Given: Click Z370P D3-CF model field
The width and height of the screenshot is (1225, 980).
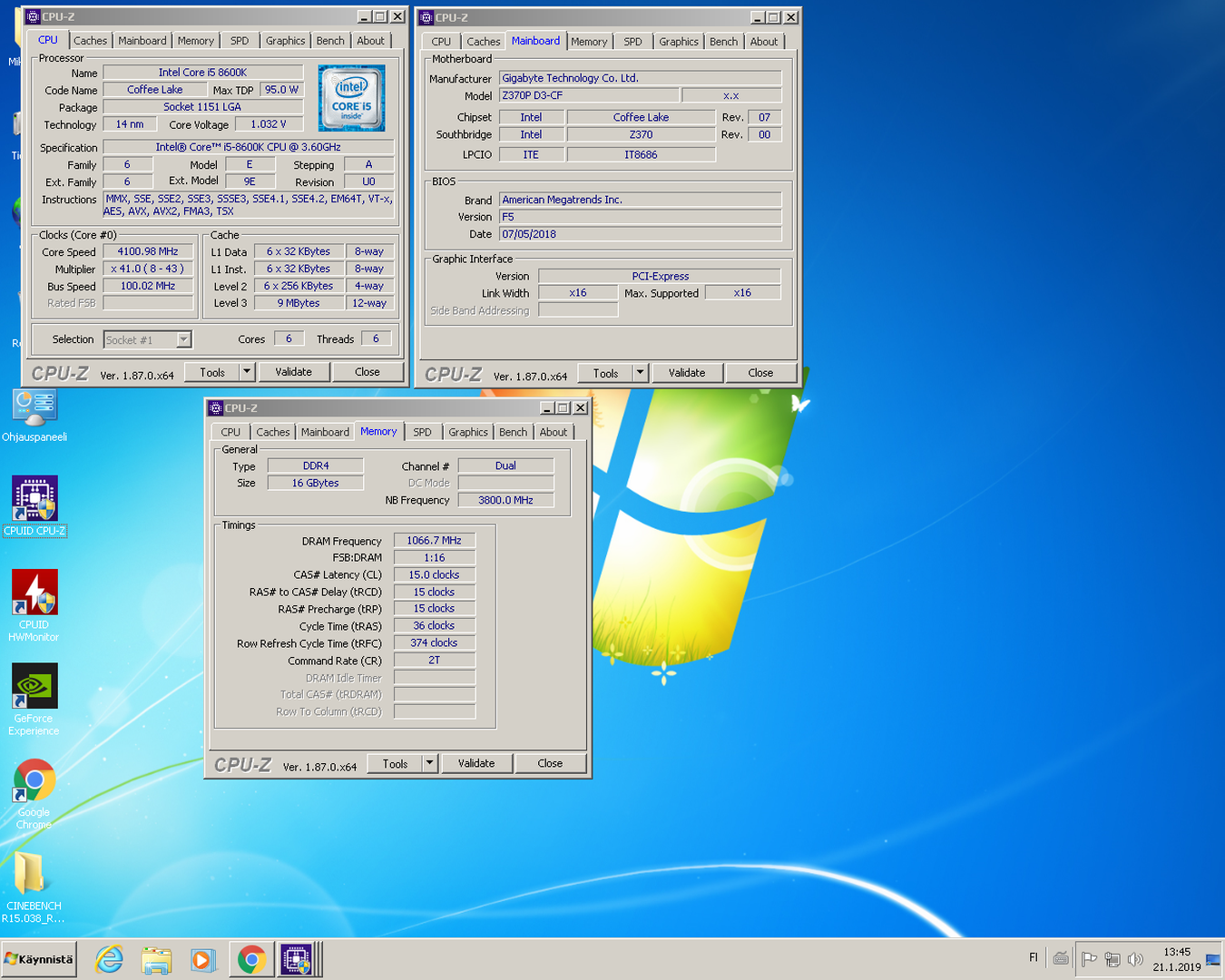Looking at the screenshot, I should 588,95.
